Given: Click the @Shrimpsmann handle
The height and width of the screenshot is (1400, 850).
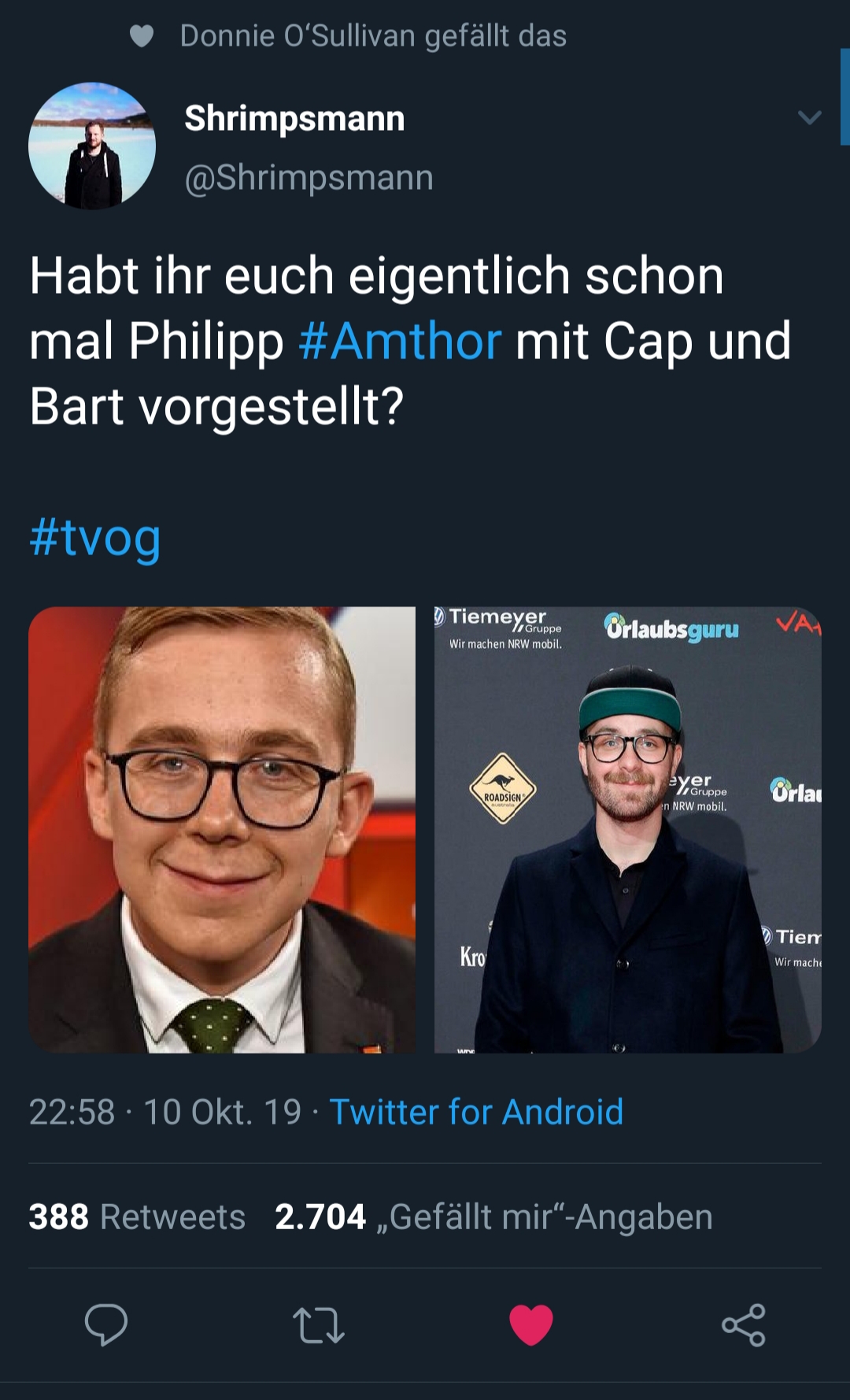Looking at the screenshot, I should (x=309, y=178).
